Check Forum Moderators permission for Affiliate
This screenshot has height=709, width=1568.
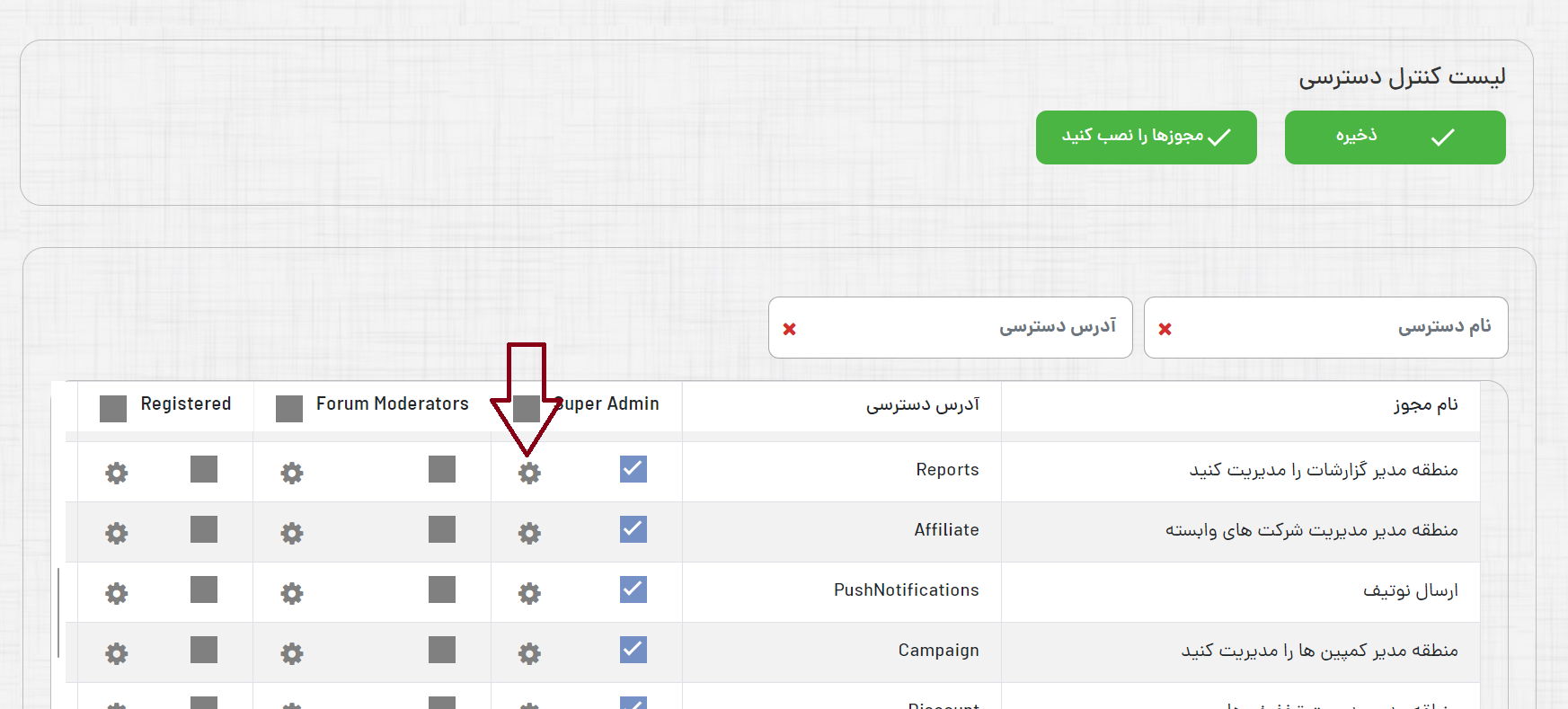(x=442, y=529)
